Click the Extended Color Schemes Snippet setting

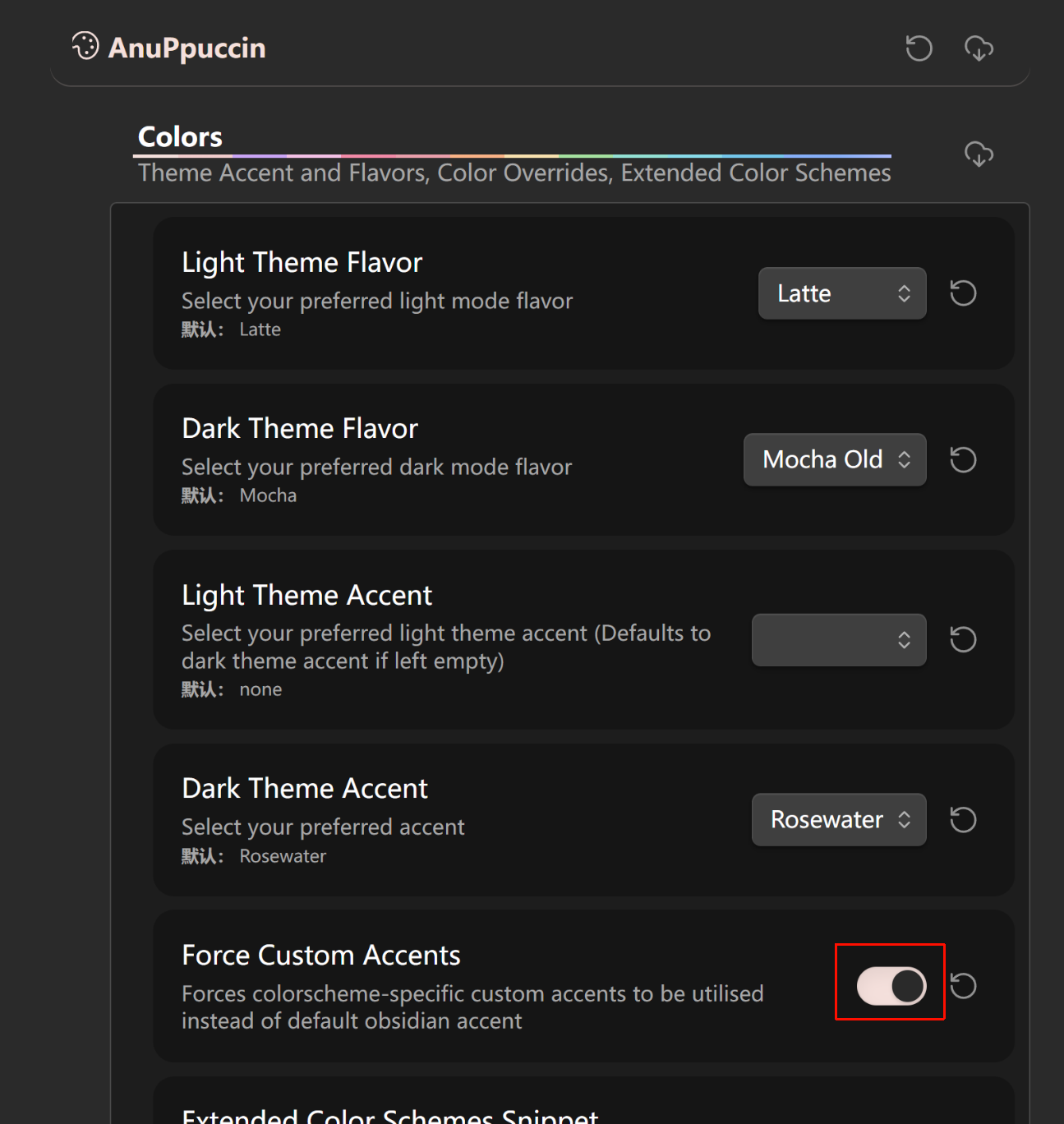(x=390, y=1114)
